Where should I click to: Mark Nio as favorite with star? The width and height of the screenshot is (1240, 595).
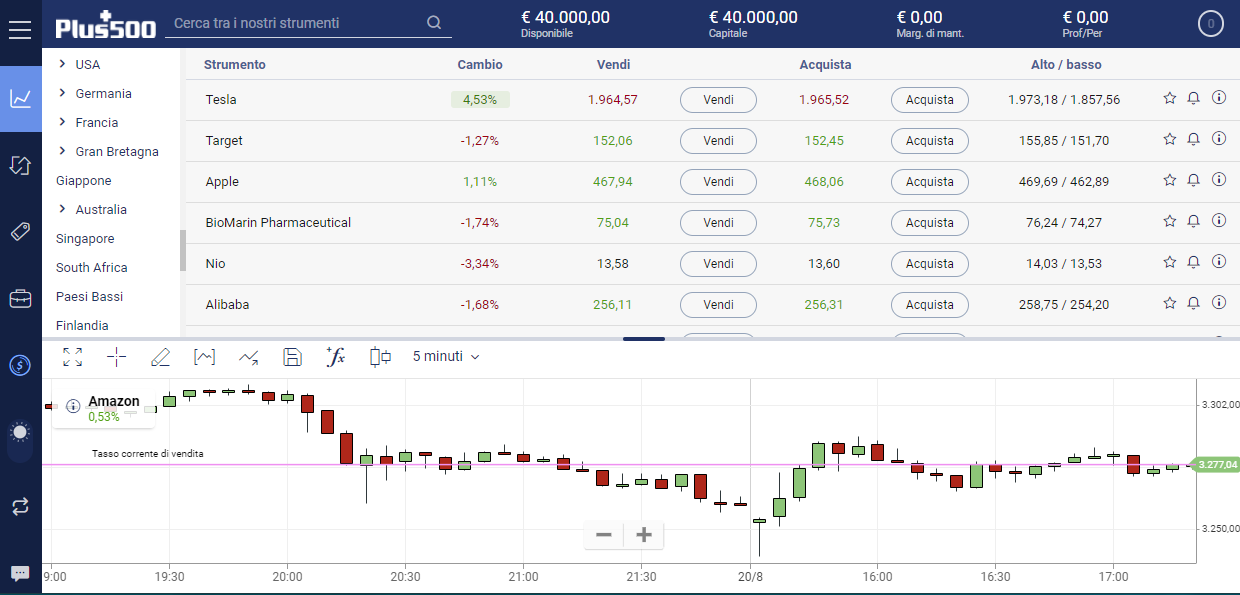1170,262
